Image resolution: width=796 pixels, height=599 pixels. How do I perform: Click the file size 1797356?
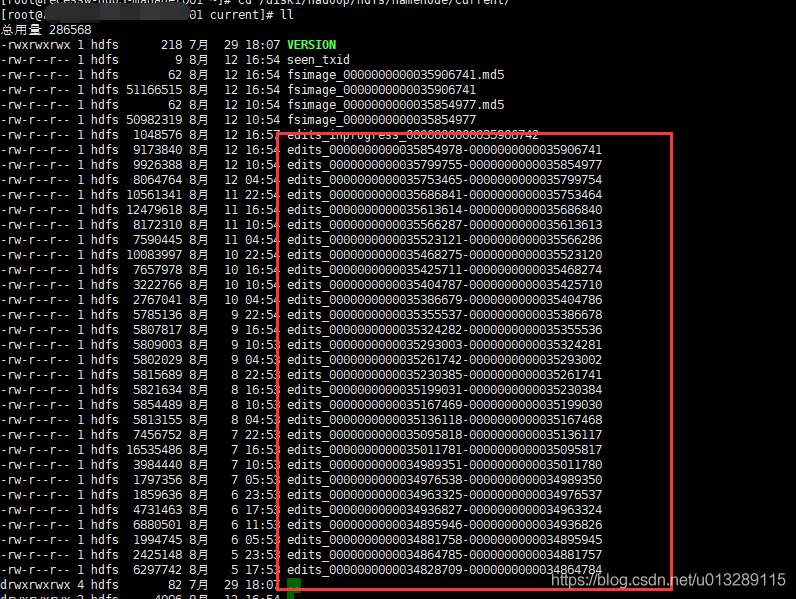click(x=157, y=480)
